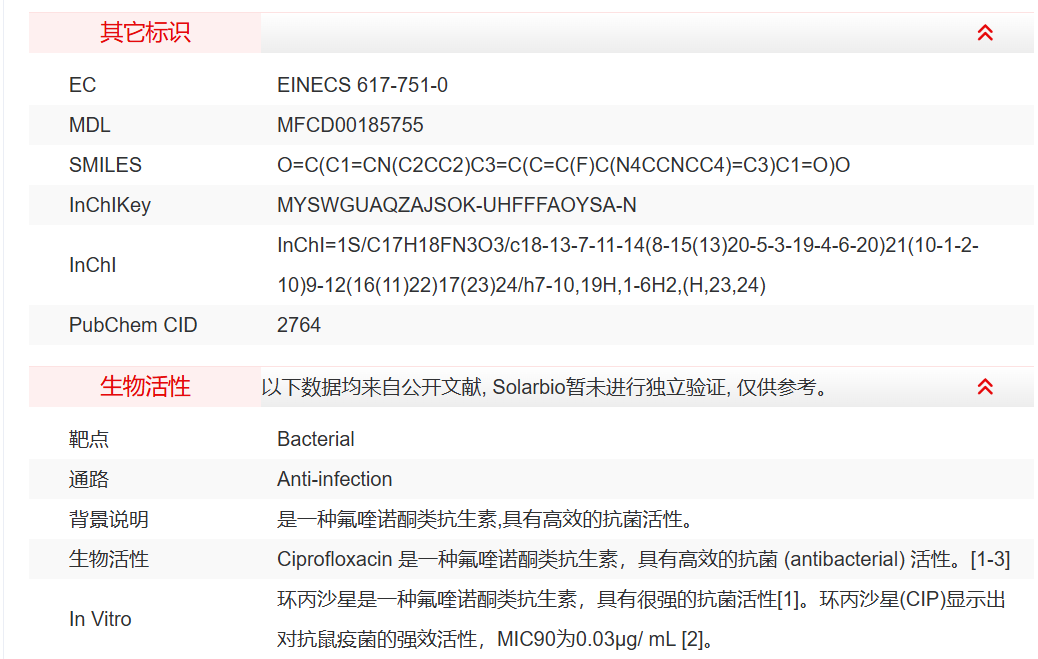The width and height of the screenshot is (1038, 659).
Task: Click the InChI string value
Action: pyautogui.click(x=627, y=265)
